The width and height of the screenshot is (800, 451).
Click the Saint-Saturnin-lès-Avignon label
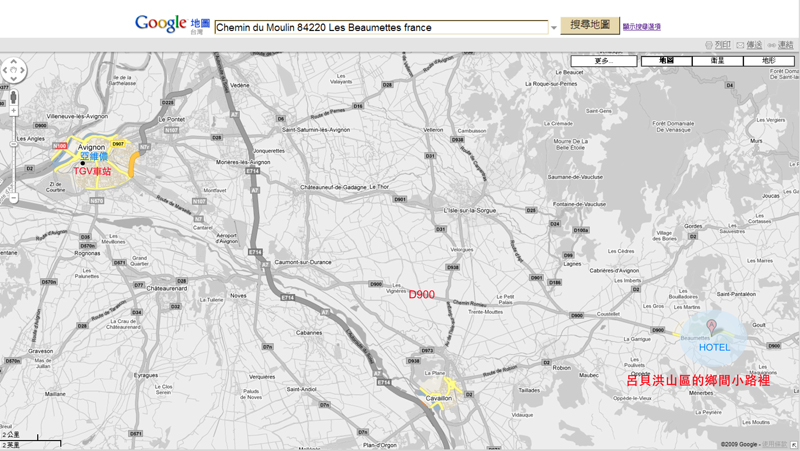(316, 130)
